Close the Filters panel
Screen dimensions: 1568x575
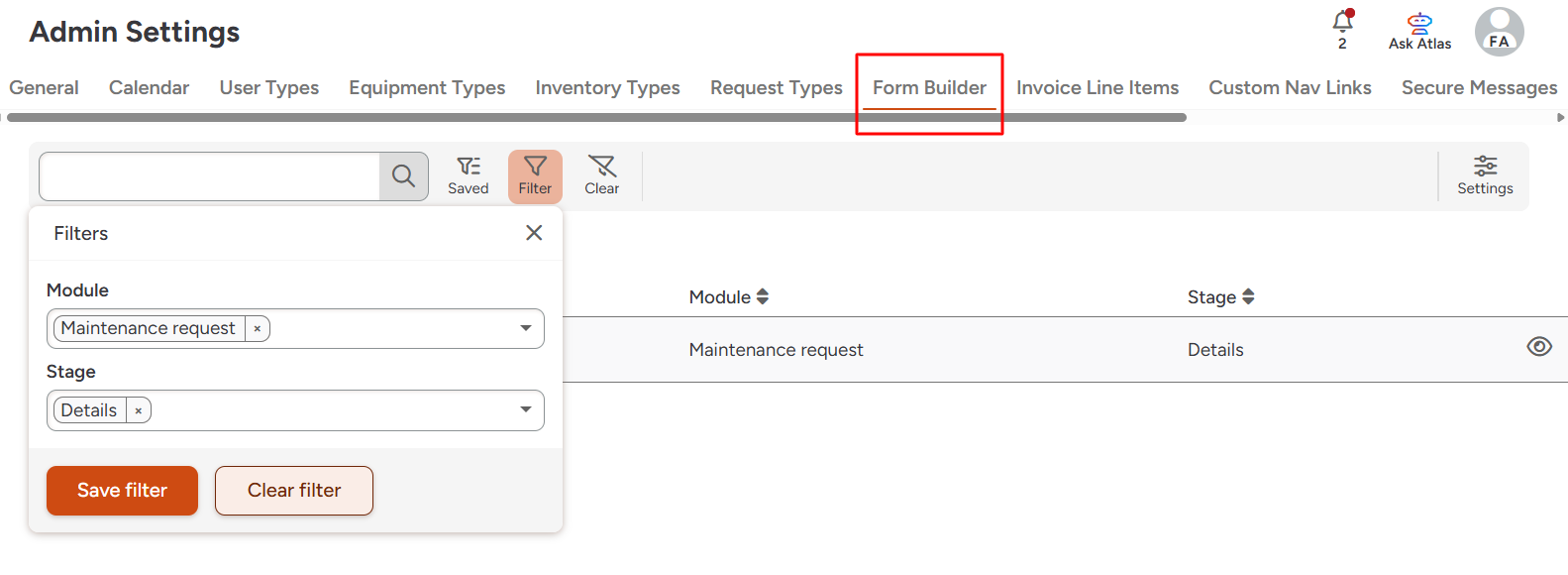click(x=534, y=233)
